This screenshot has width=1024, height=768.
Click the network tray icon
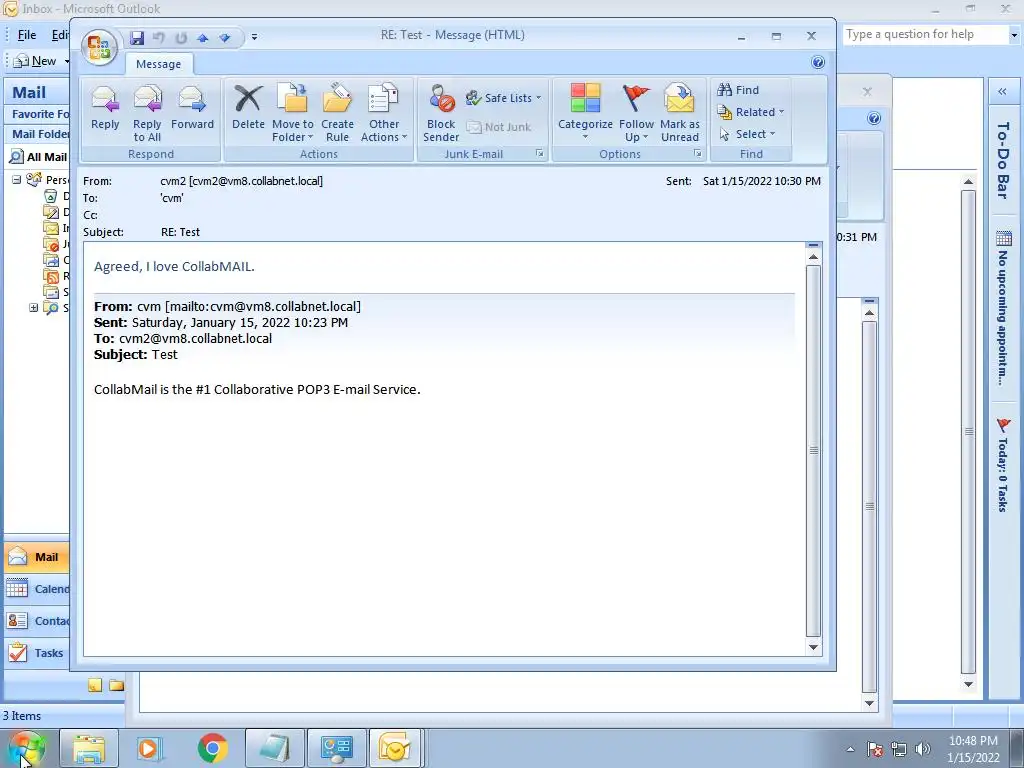coord(899,749)
